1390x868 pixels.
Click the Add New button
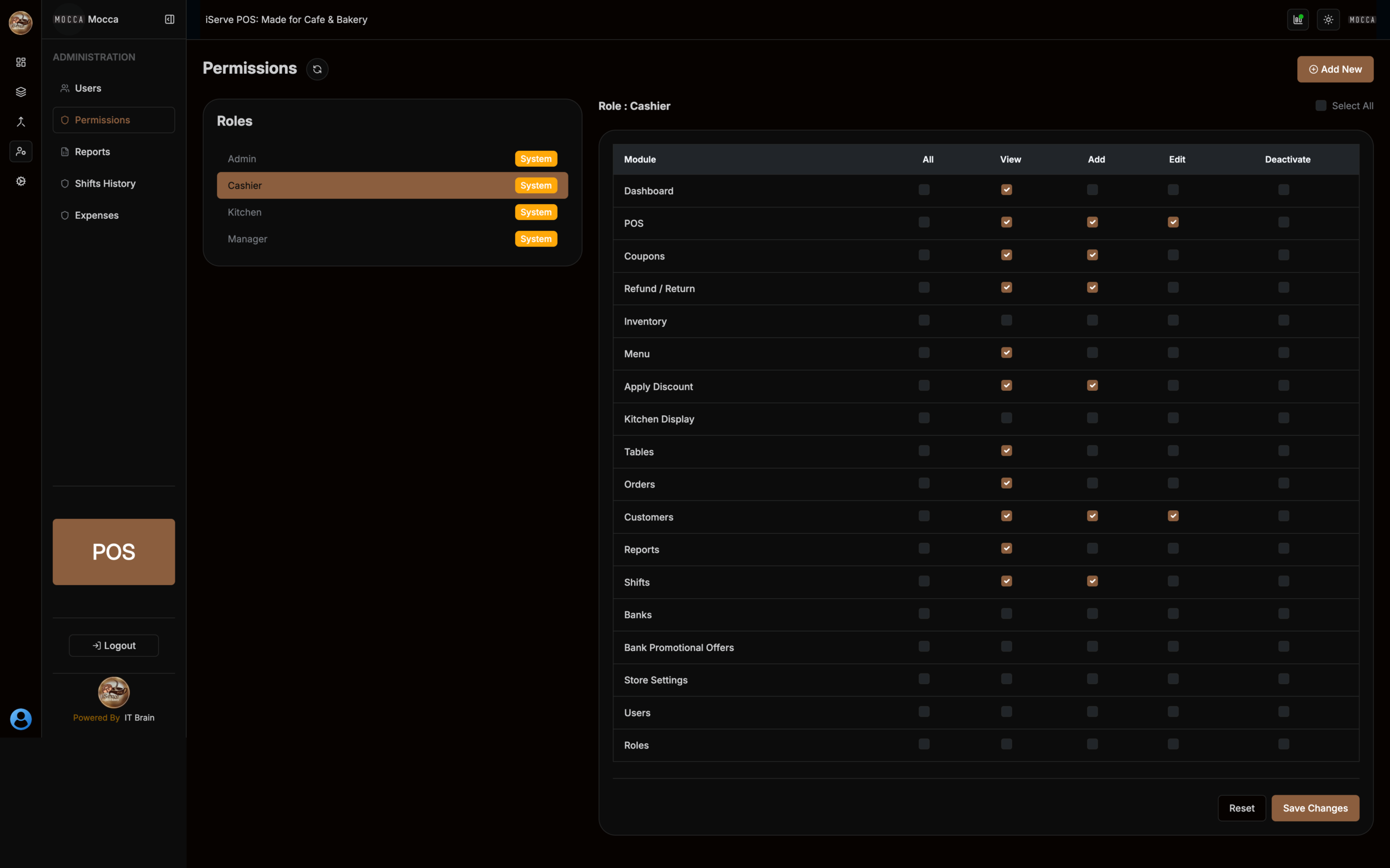(x=1334, y=69)
